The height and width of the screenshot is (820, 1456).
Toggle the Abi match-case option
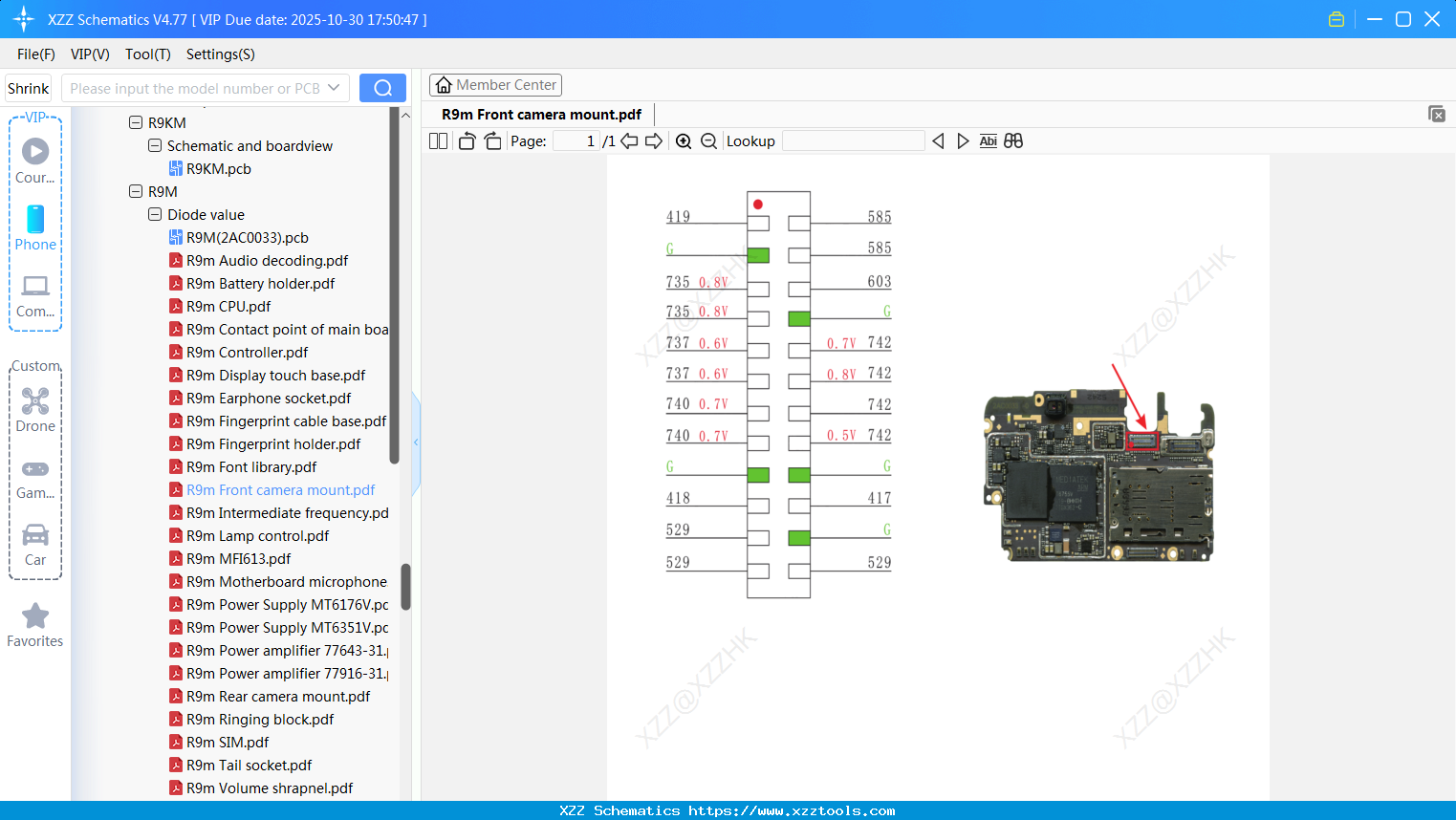tap(988, 141)
